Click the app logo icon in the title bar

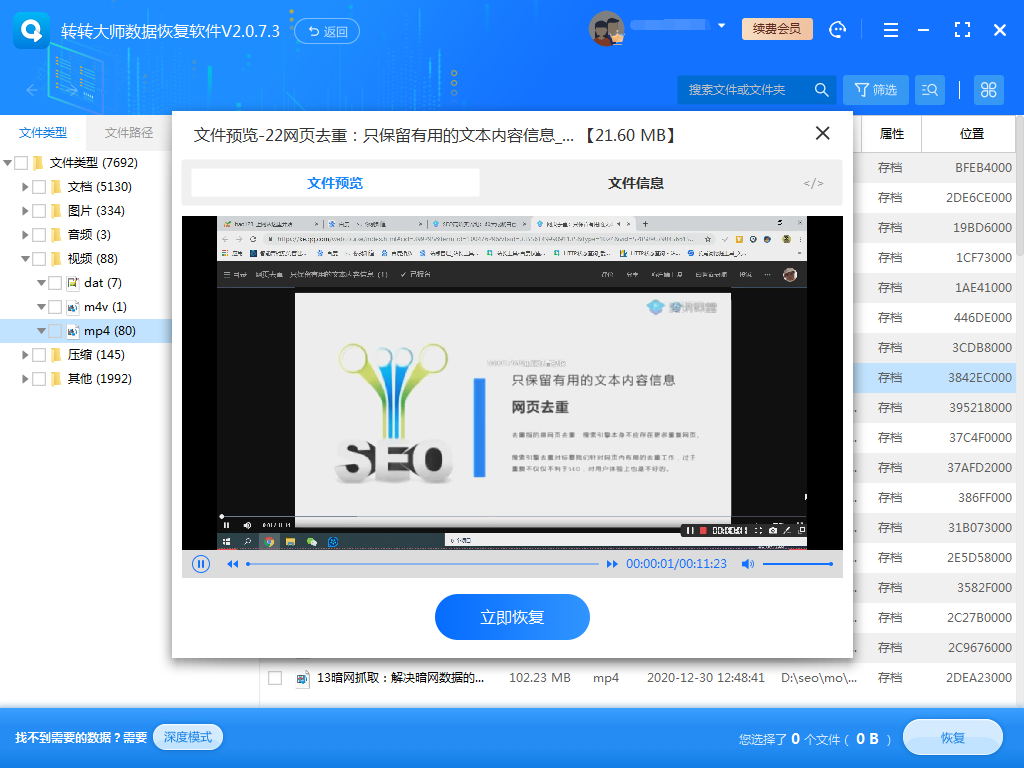(31, 30)
